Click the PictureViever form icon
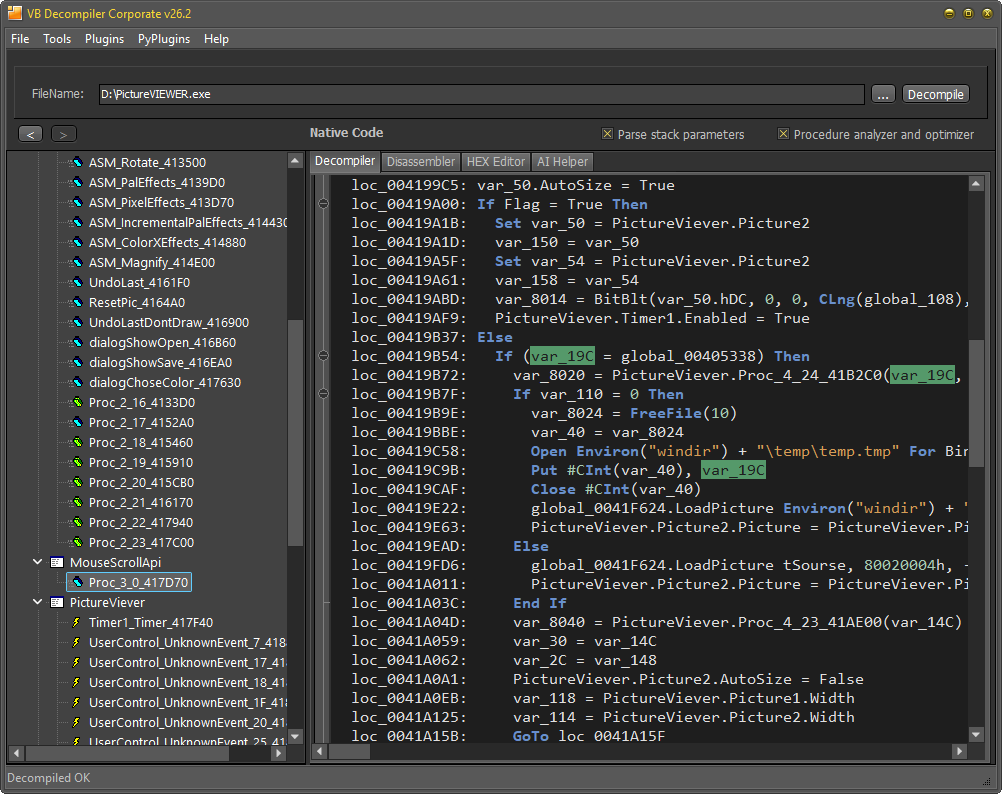1002x794 pixels. (57, 602)
